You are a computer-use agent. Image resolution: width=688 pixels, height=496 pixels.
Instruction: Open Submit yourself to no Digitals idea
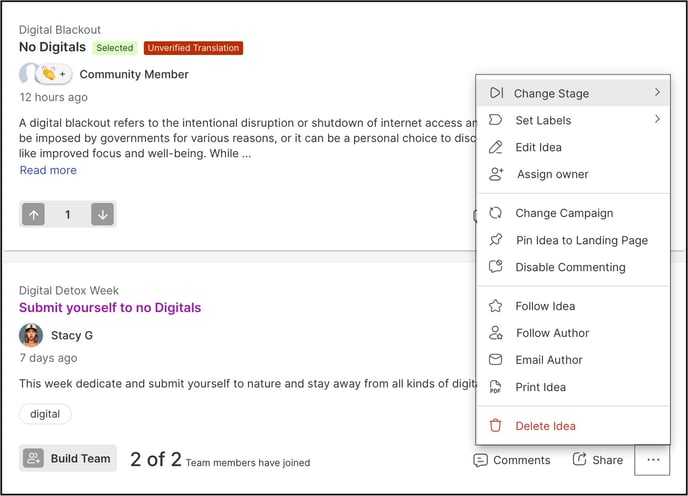click(x=110, y=307)
